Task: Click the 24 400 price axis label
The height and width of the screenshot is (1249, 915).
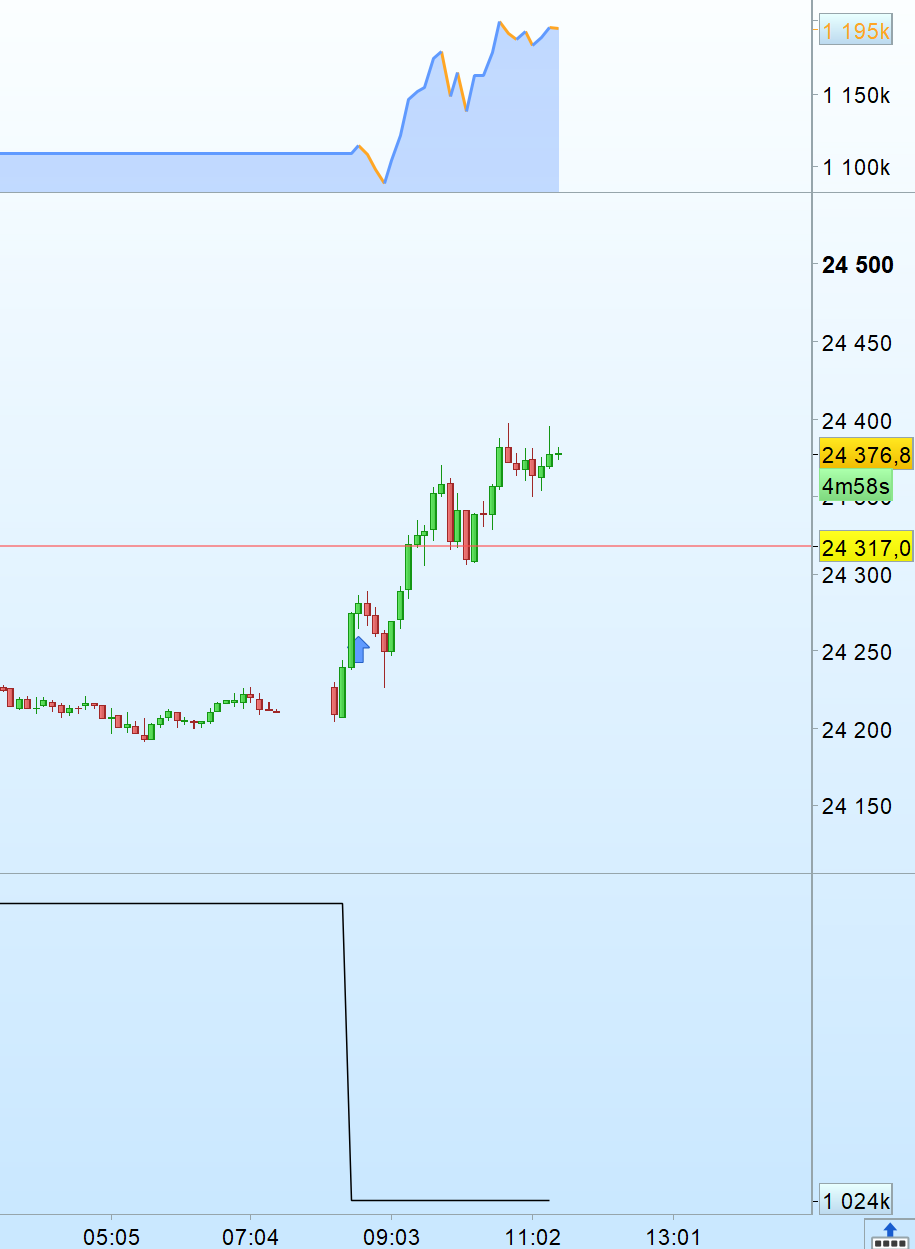Action: pos(857,420)
